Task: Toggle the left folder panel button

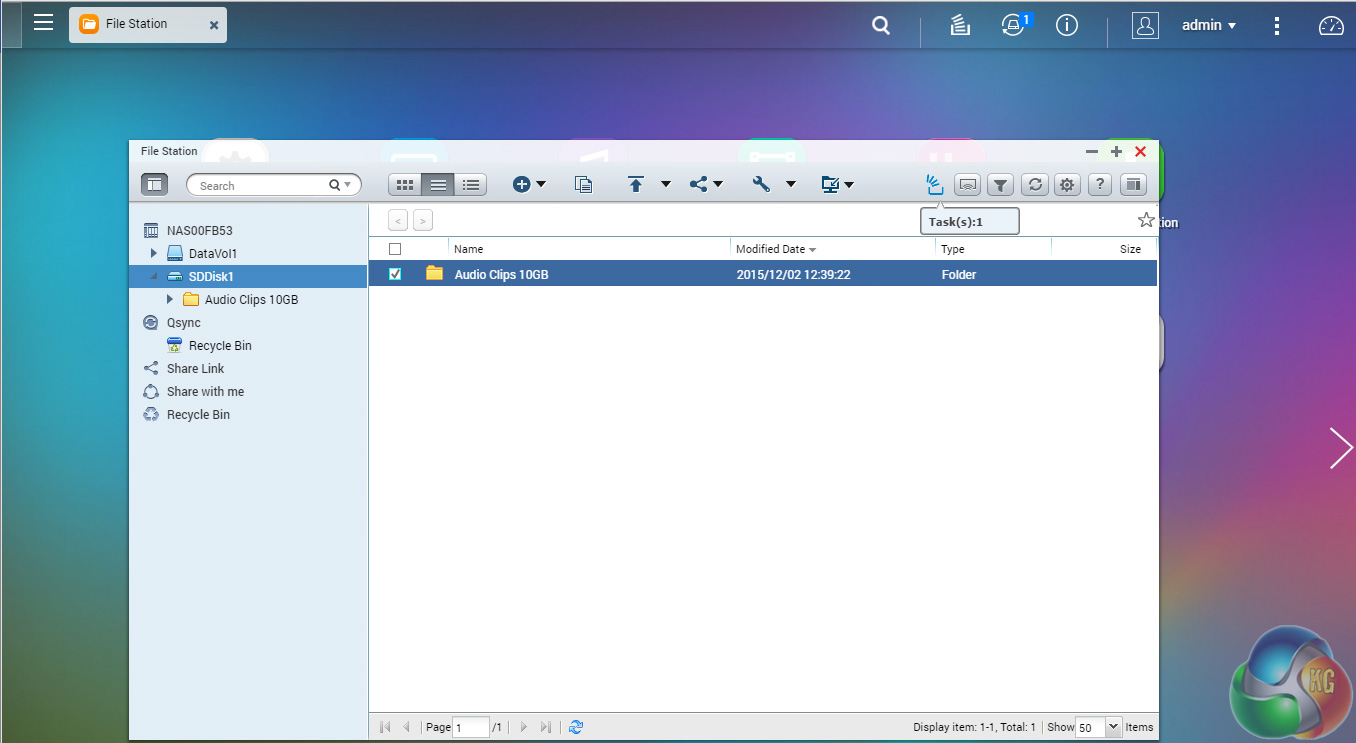Action: click(x=154, y=184)
